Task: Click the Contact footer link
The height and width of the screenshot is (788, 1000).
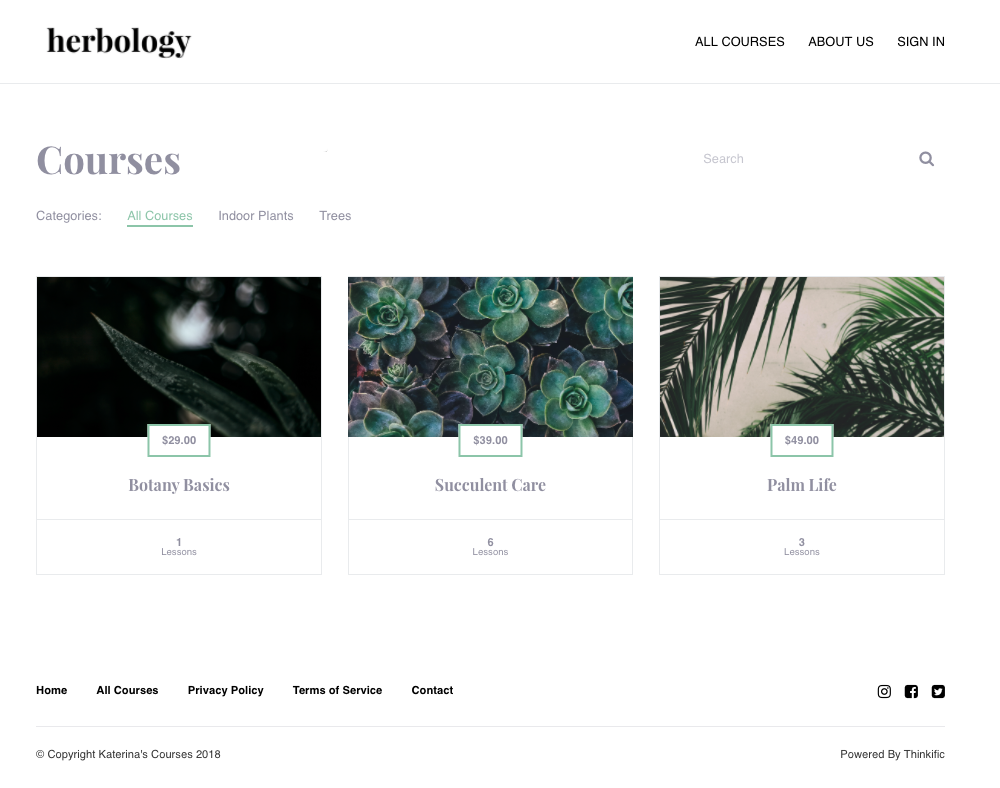Action: tap(432, 690)
